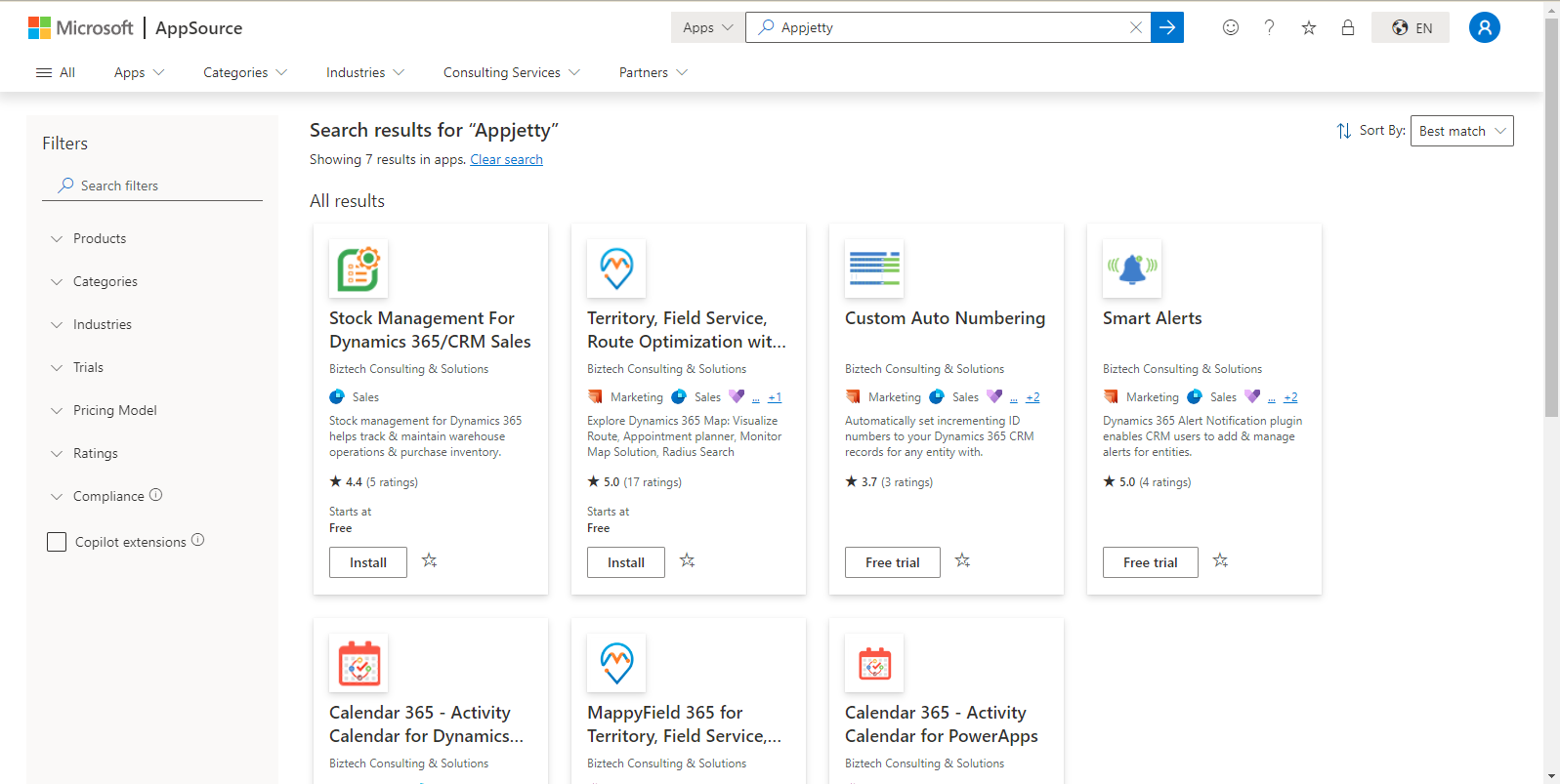The image size is (1560, 784).
Task: Open feedback smiley face icon
Action: coord(1231,27)
